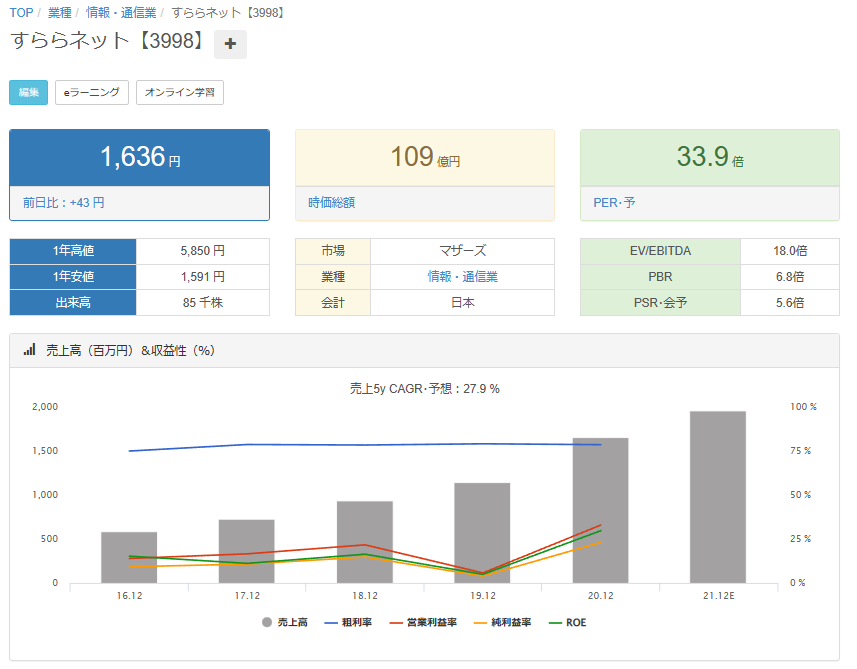Click the 日本 accounting value
This screenshot has height=669, width=857.
[x=462, y=302]
